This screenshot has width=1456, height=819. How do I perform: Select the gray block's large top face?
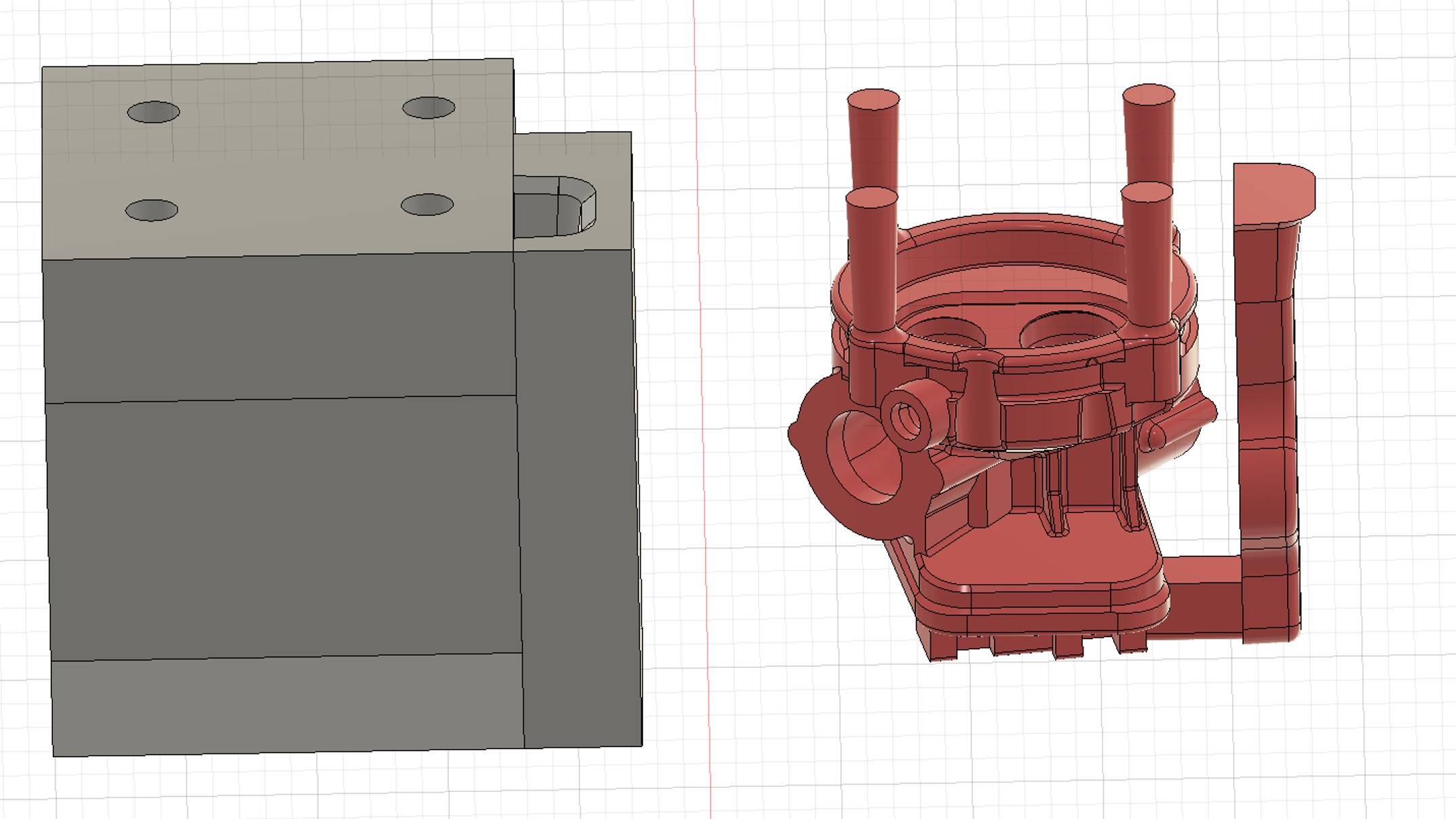pos(285,159)
